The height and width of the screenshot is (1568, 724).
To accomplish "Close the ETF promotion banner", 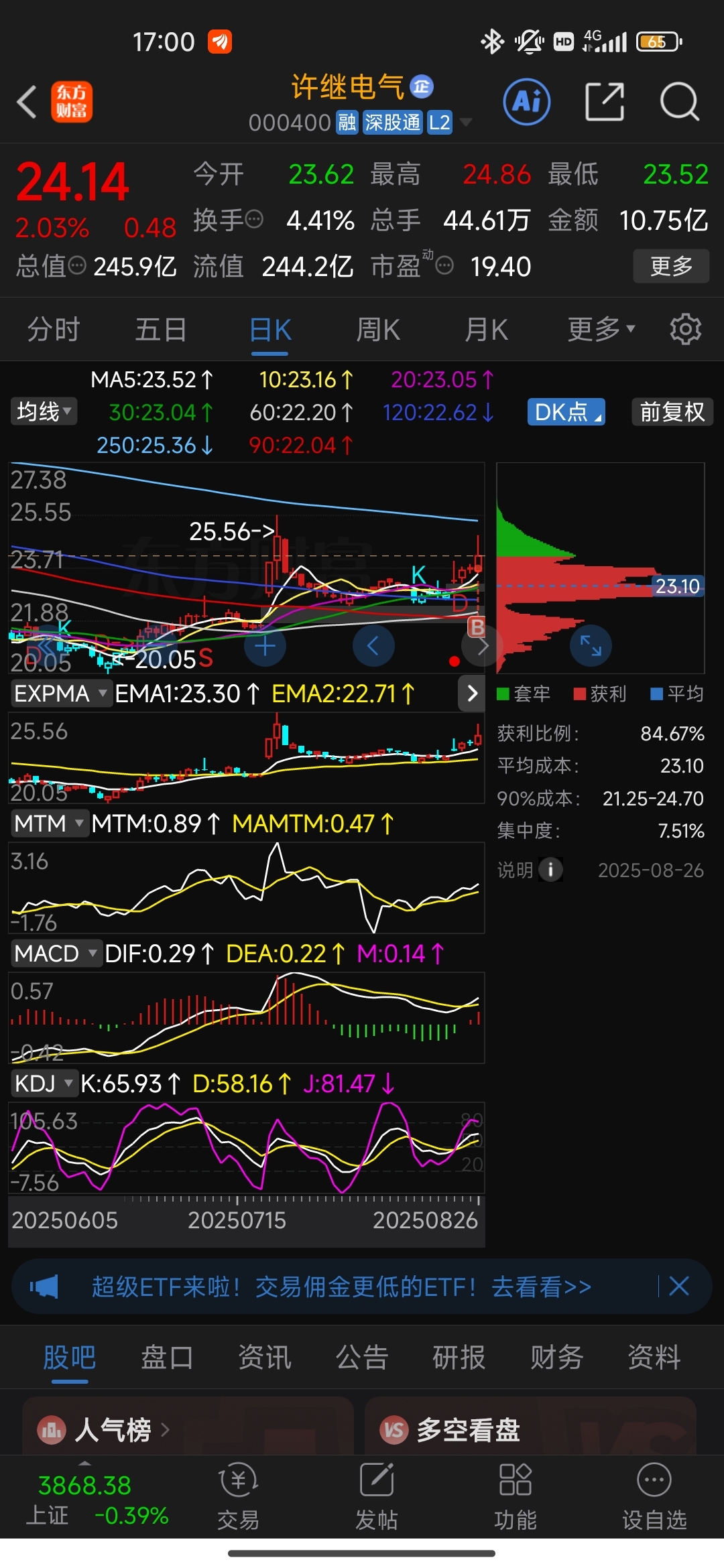I will coord(679,1286).
